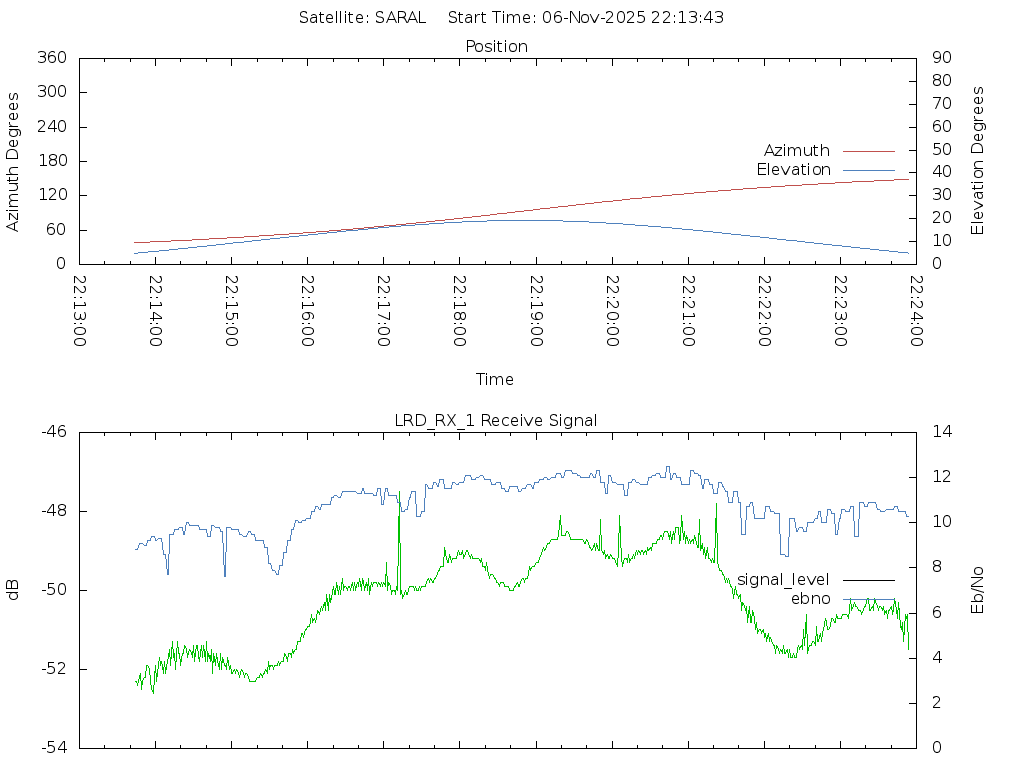Click the 22:21:00 time tick label

click(x=688, y=311)
